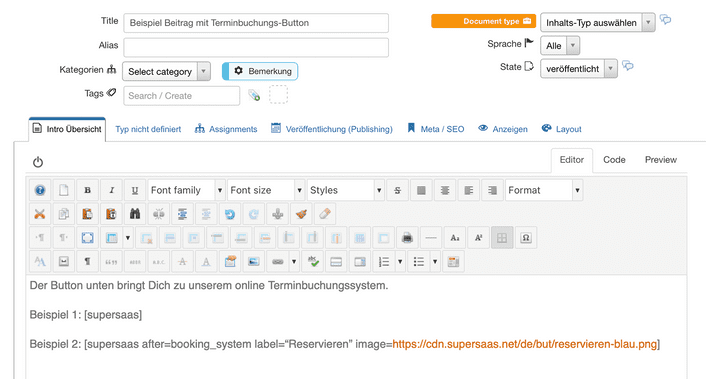Click the insert image icon
706x379 pixels.
click(x=253, y=262)
